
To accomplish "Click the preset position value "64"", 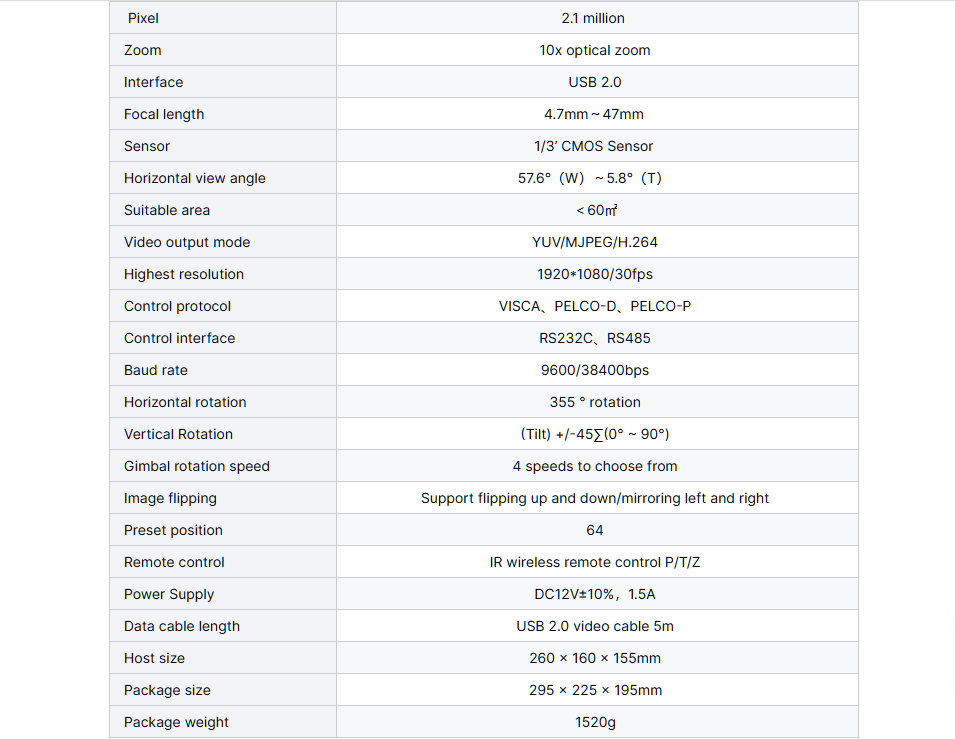I will pyautogui.click(x=595, y=530).
